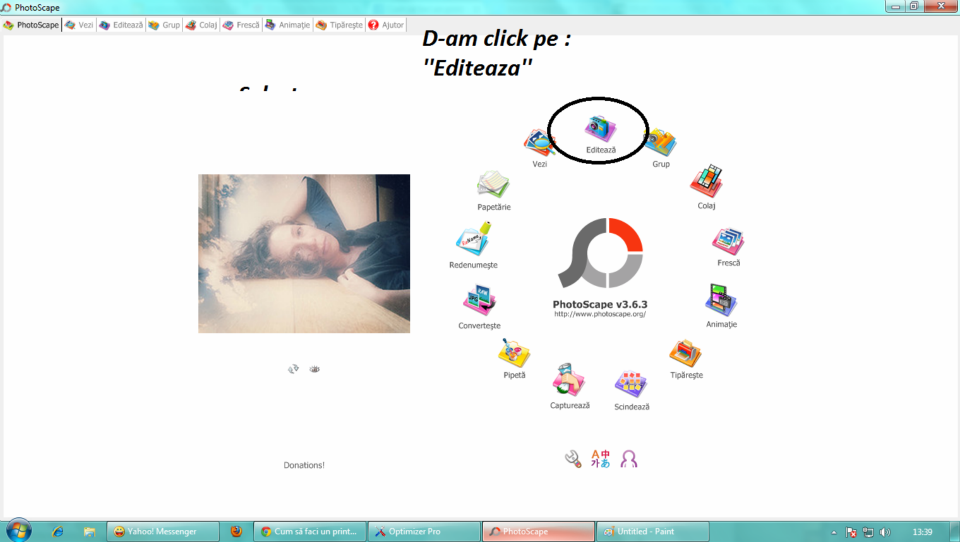Screen dimensions: 960x542
Task: Click the Donations! link
Action: tap(304, 465)
